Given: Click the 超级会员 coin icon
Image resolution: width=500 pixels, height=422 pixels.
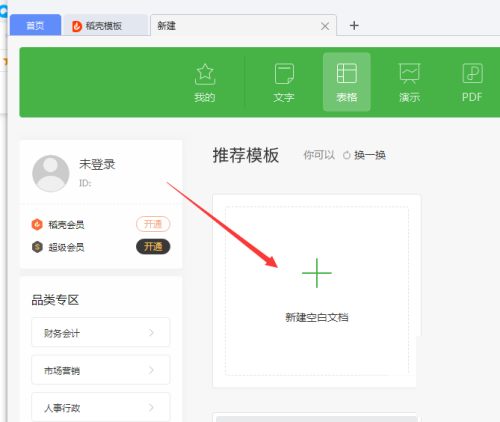Looking at the screenshot, I should point(37,247).
